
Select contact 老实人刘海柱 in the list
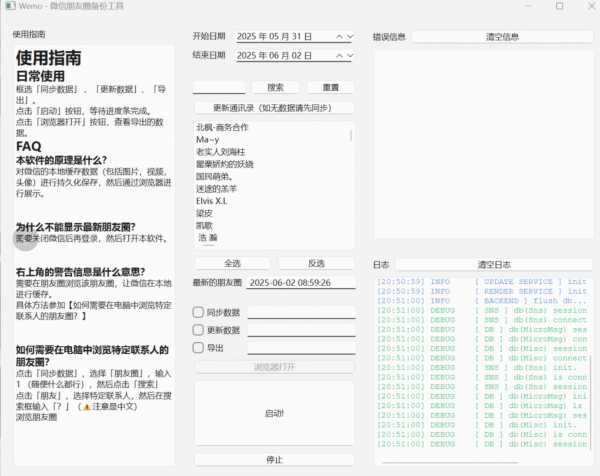pos(220,152)
